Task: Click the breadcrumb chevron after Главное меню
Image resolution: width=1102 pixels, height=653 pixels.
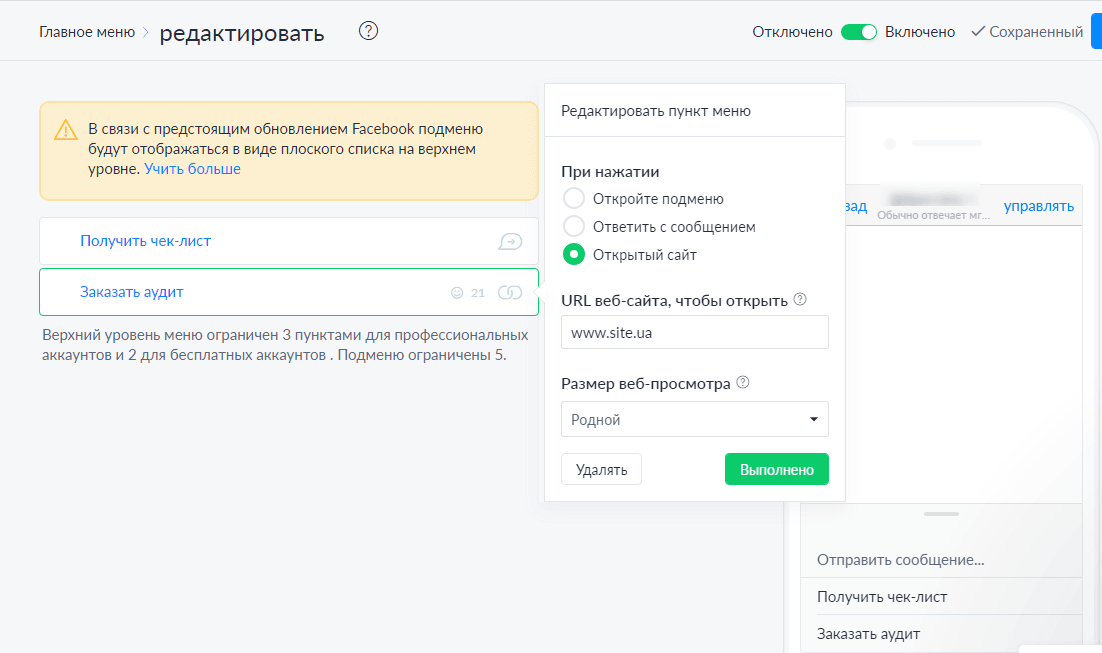Action: [146, 32]
